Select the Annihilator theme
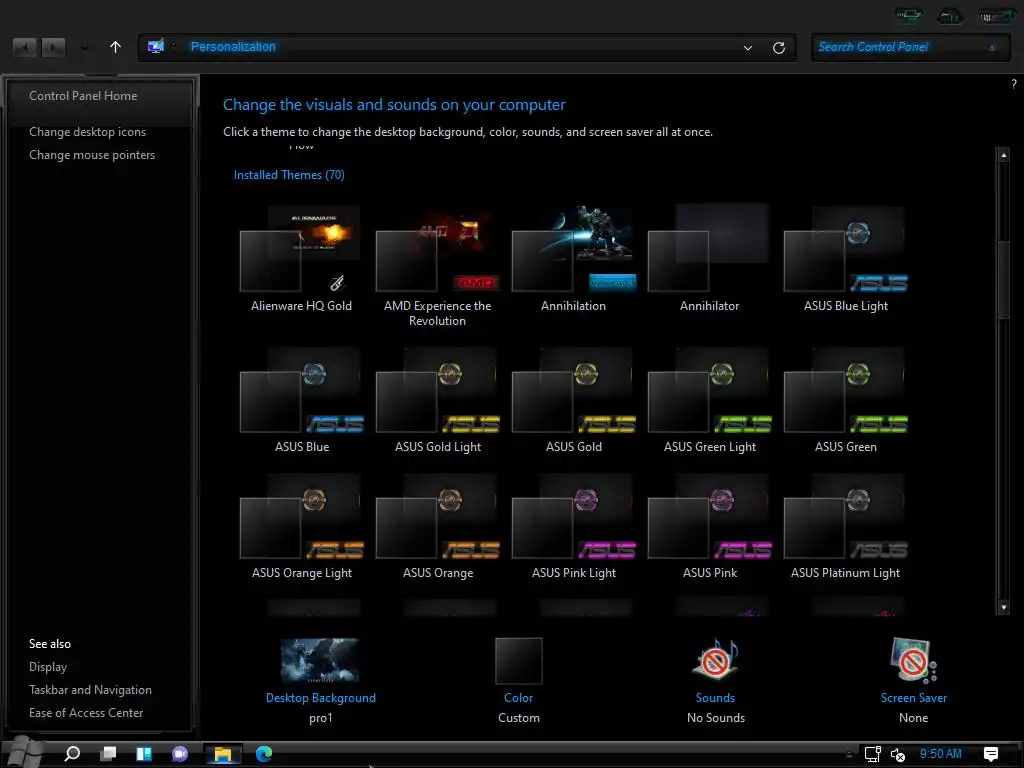Viewport: 1024px width, 768px height. pyautogui.click(x=709, y=258)
